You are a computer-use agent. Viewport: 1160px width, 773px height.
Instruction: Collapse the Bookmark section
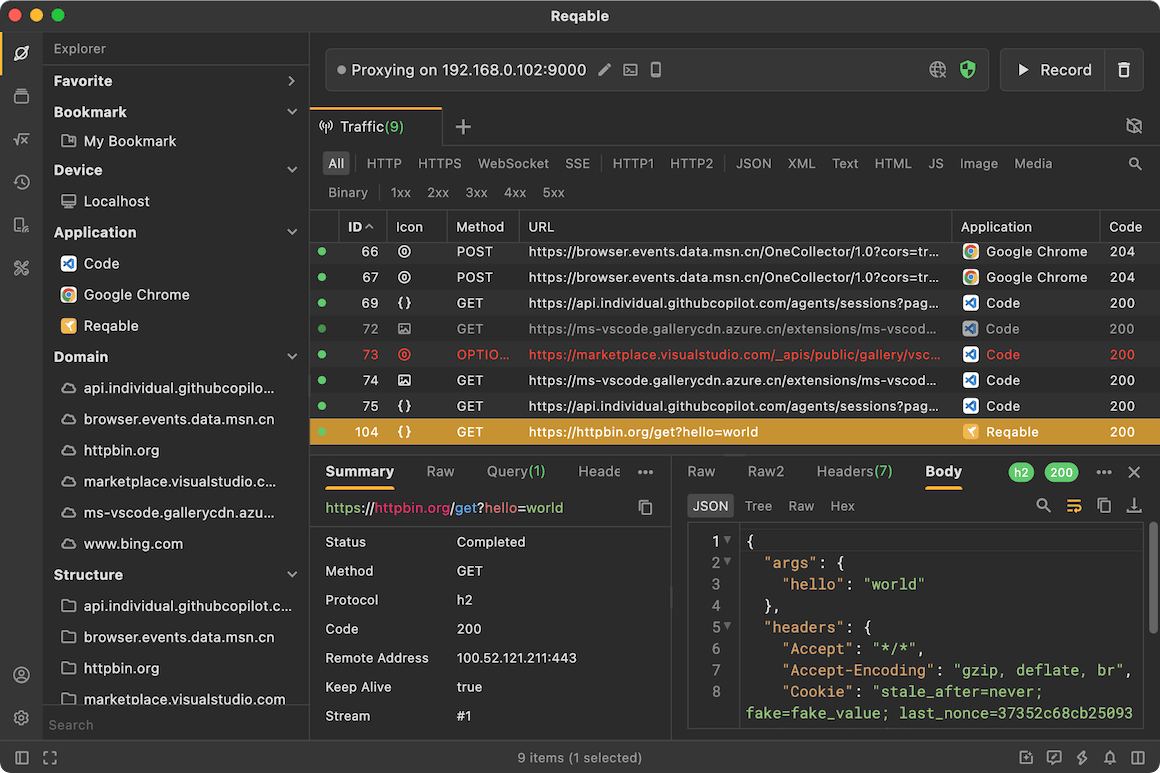pos(291,112)
